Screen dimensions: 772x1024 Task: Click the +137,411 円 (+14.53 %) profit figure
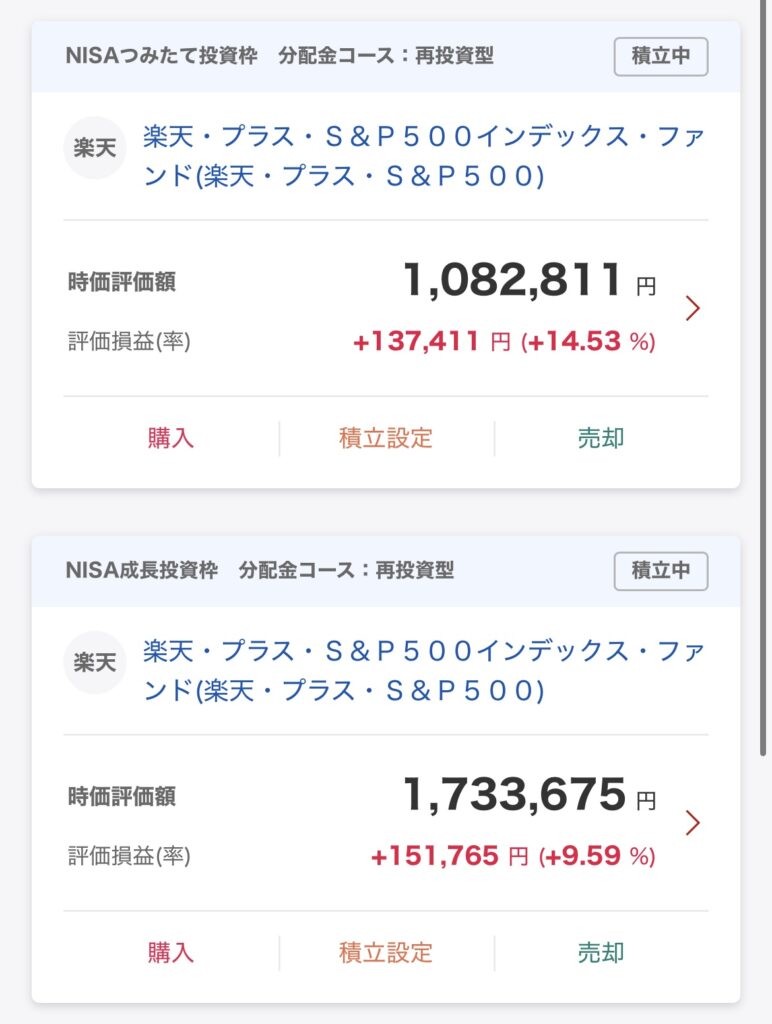504,341
